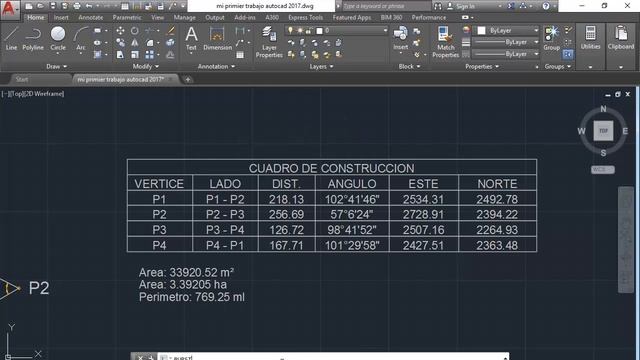Click the Scale tool icon
640x360 pixels.
point(135,54)
